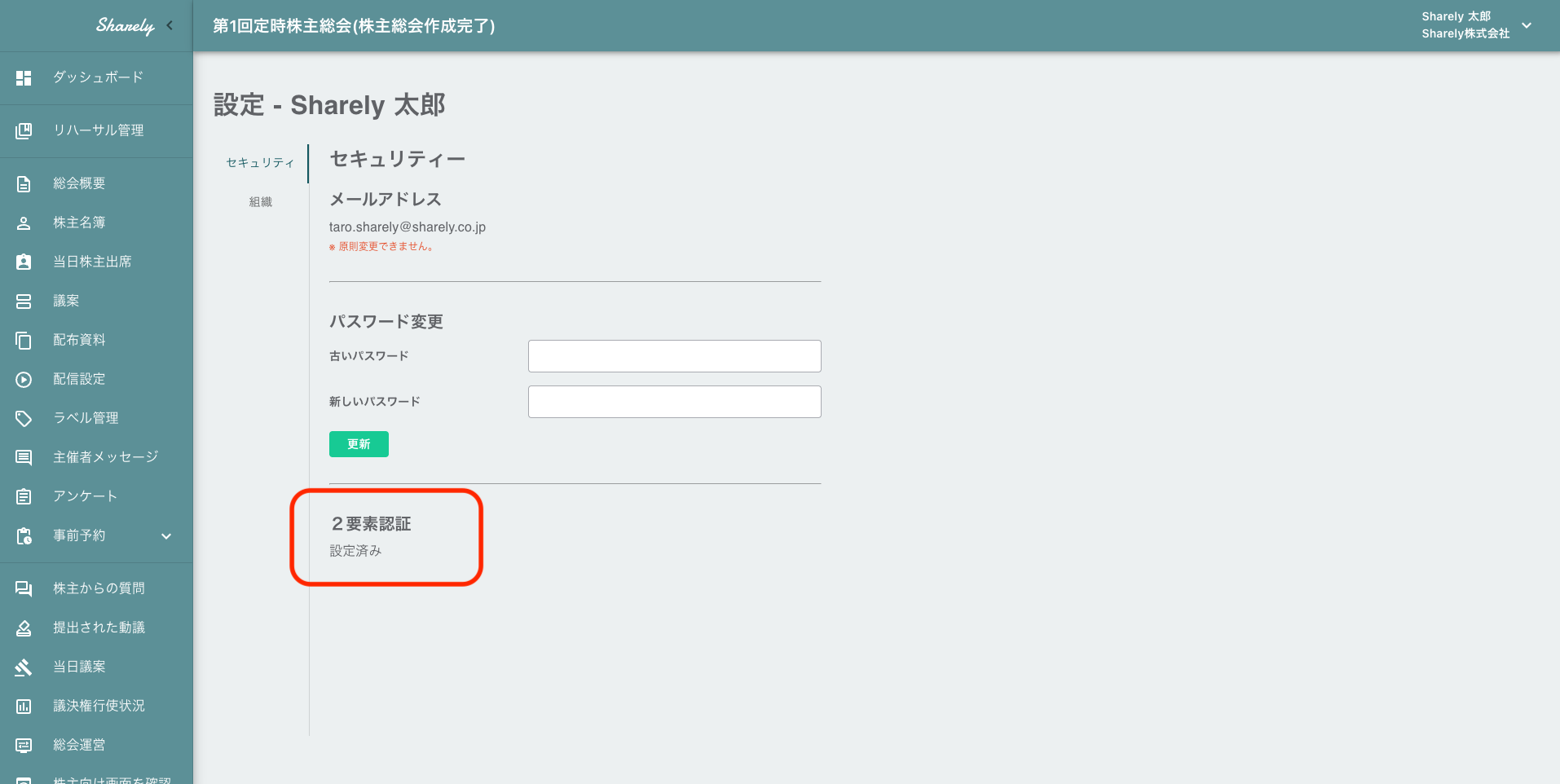
Task: Select the 当日株主出席 icon
Action: [23, 261]
